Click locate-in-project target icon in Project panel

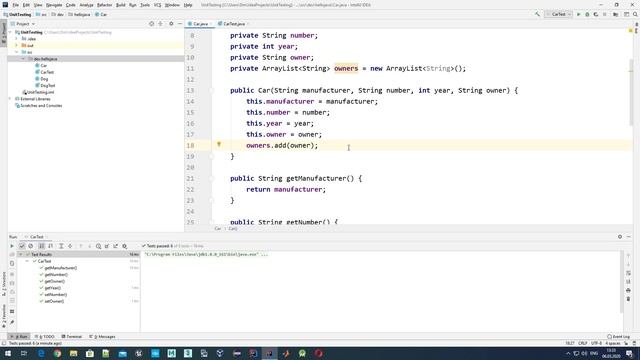[151, 24]
